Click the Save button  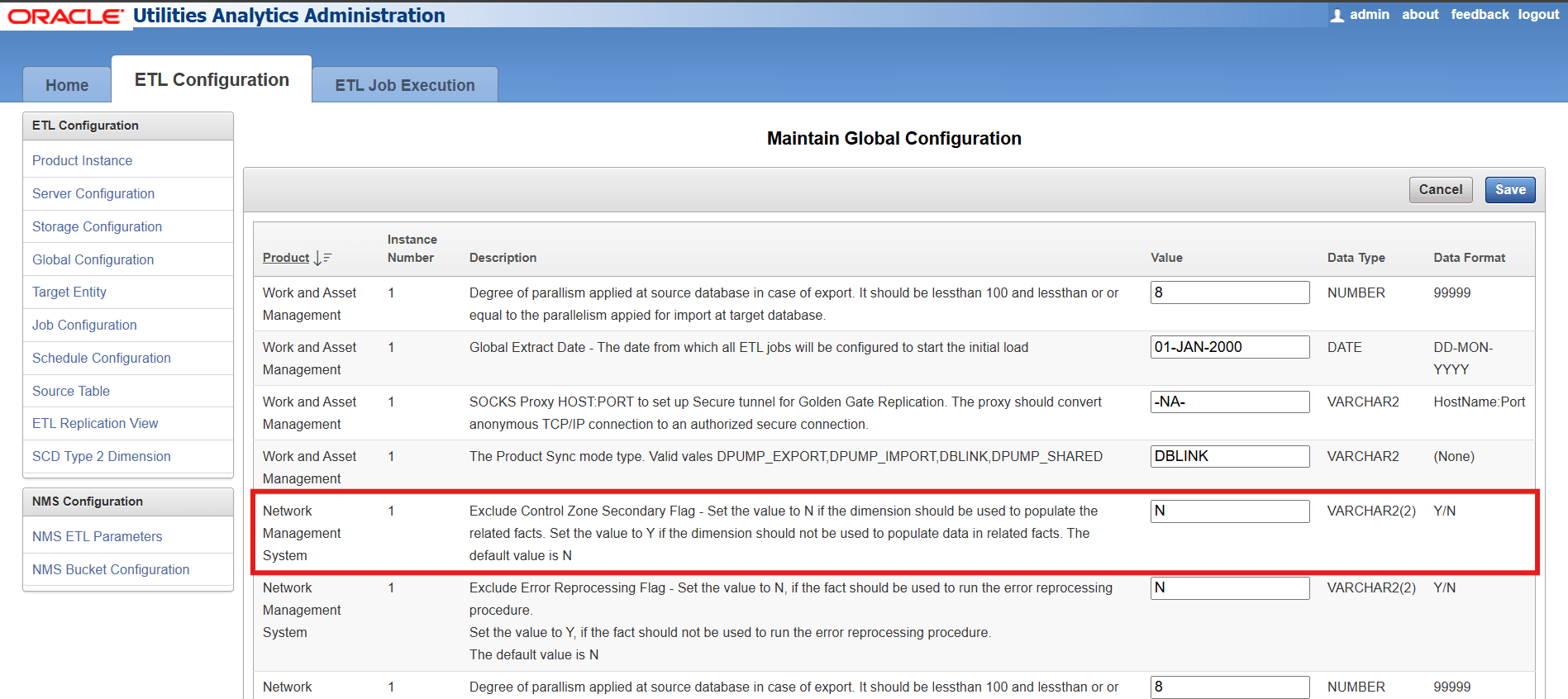[x=1510, y=189]
